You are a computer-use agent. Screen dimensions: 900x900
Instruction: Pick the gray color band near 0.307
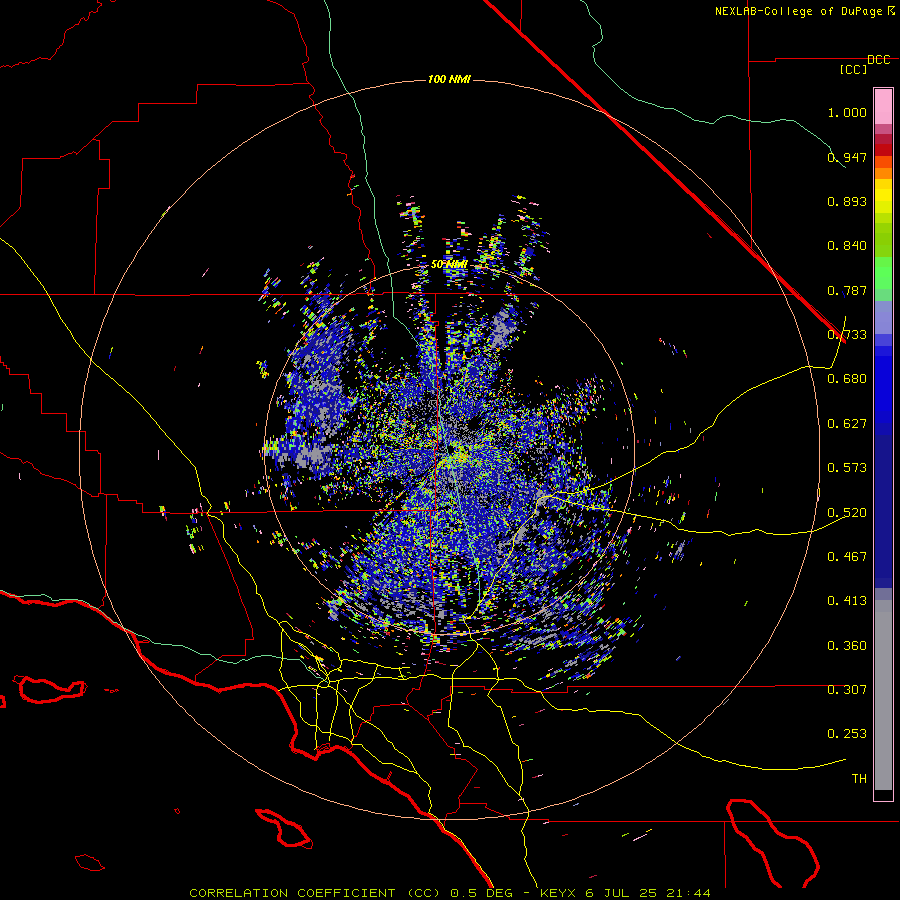coord(883,695)
